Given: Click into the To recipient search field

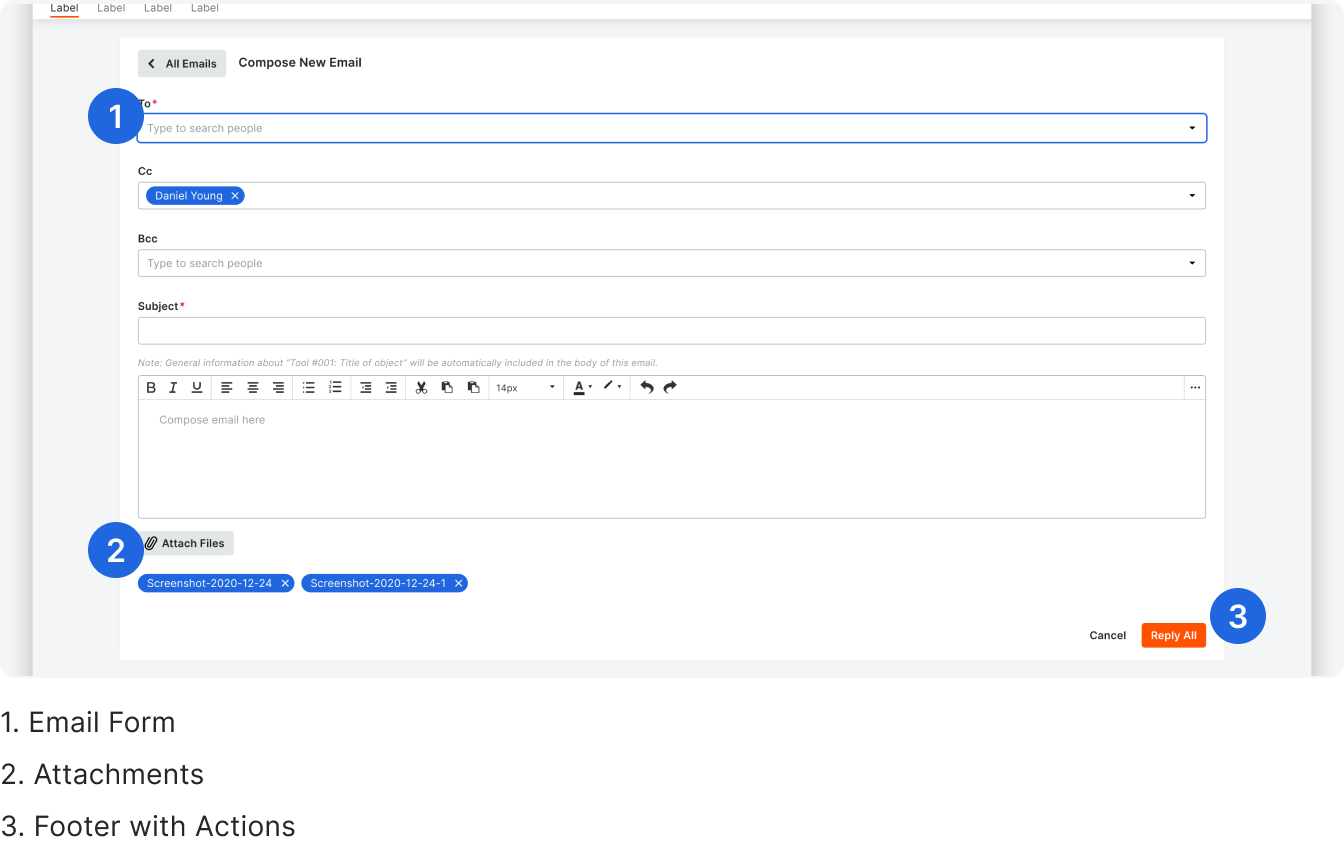Looking at the screenshot, I should click(672, 128).
